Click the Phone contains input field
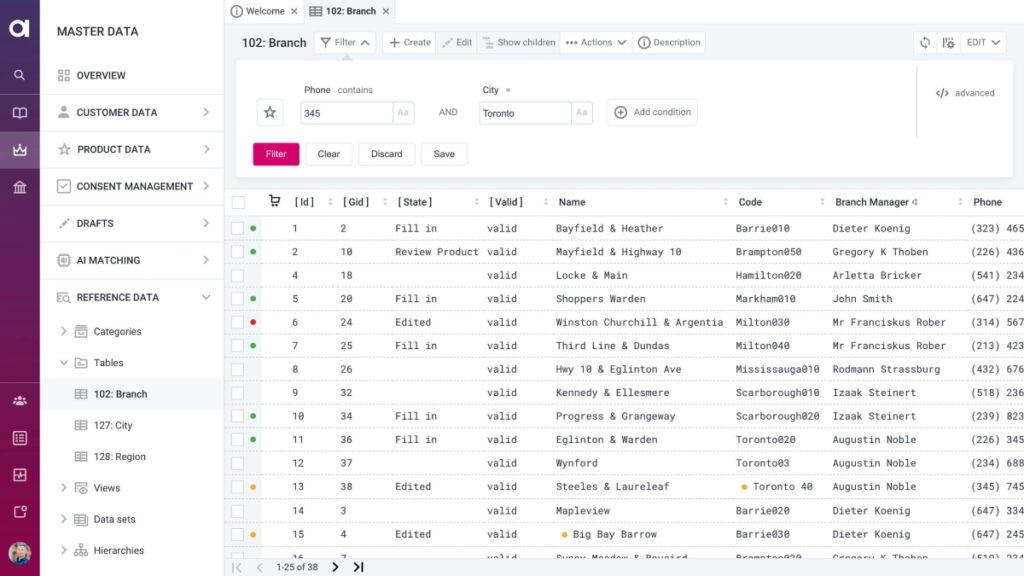The height and width of the screenshot is (576, 1024). (346, 113)
